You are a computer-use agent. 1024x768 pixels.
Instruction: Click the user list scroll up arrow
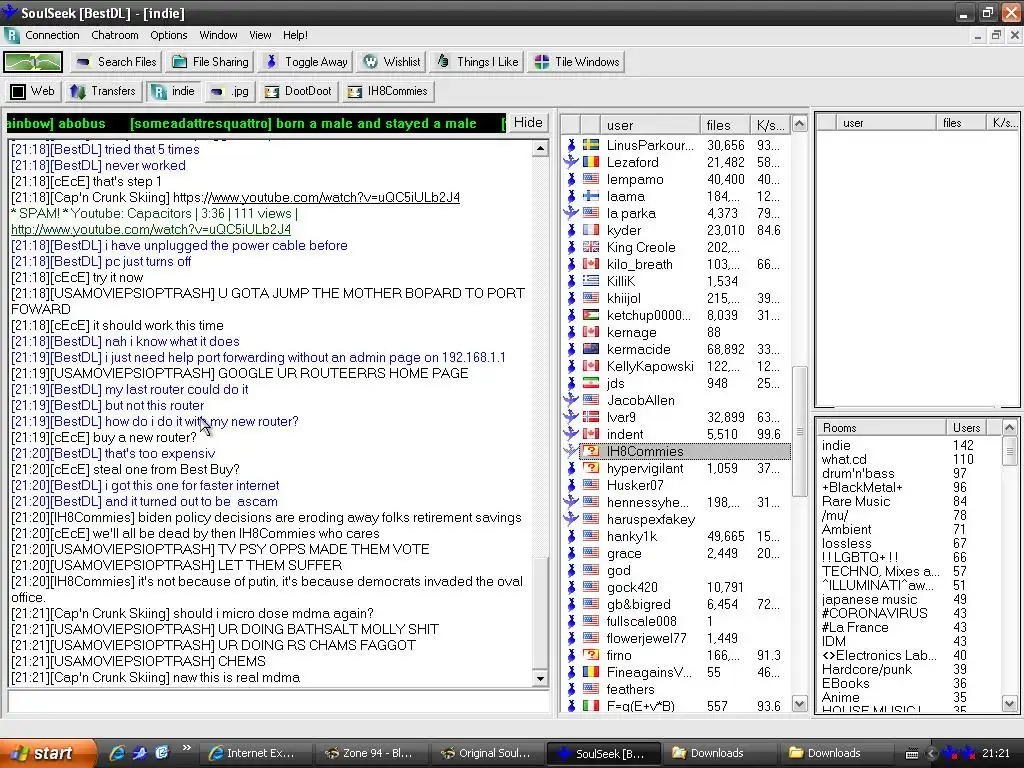[x=799, y=123]
